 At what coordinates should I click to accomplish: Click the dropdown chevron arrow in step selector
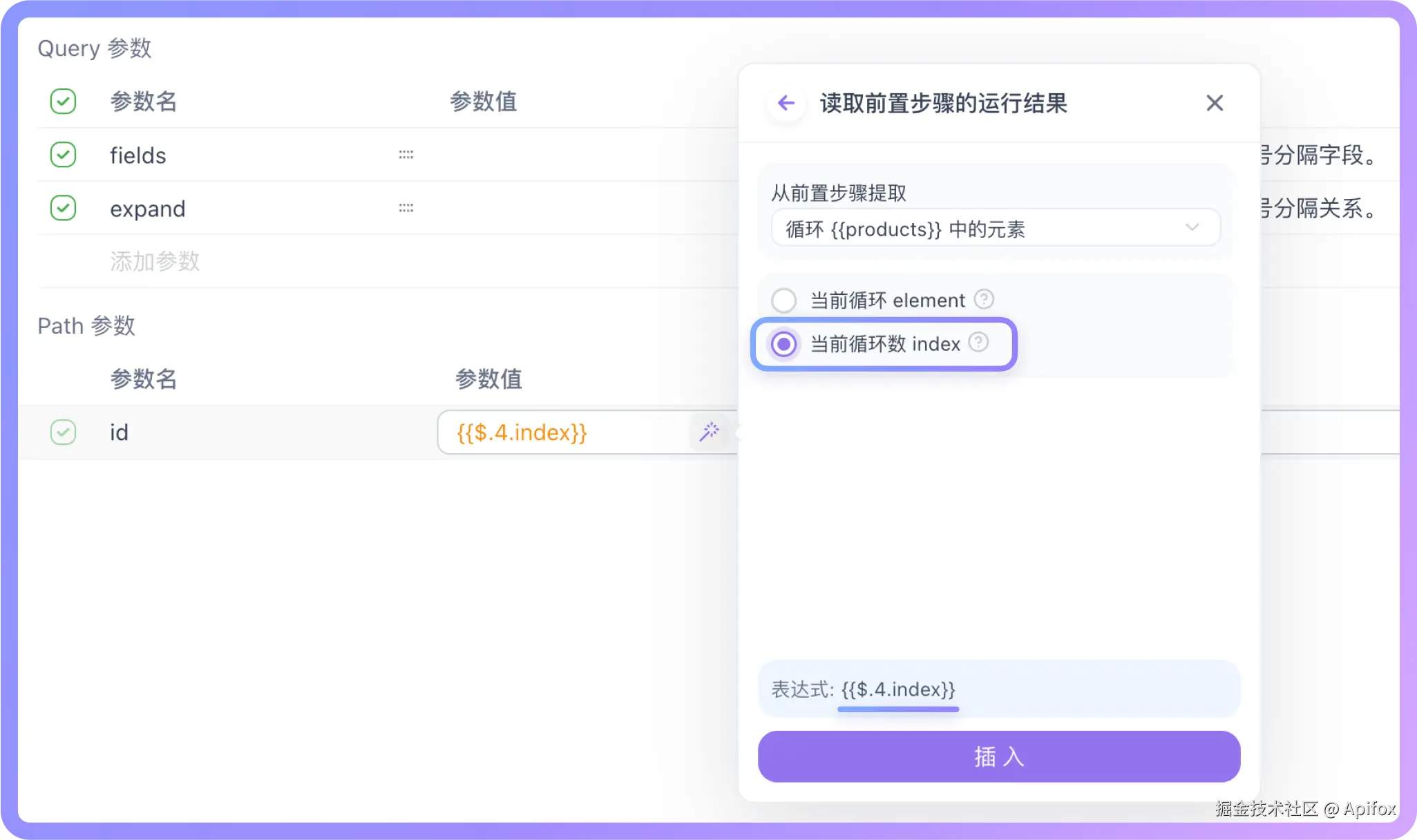[1191, 227]
